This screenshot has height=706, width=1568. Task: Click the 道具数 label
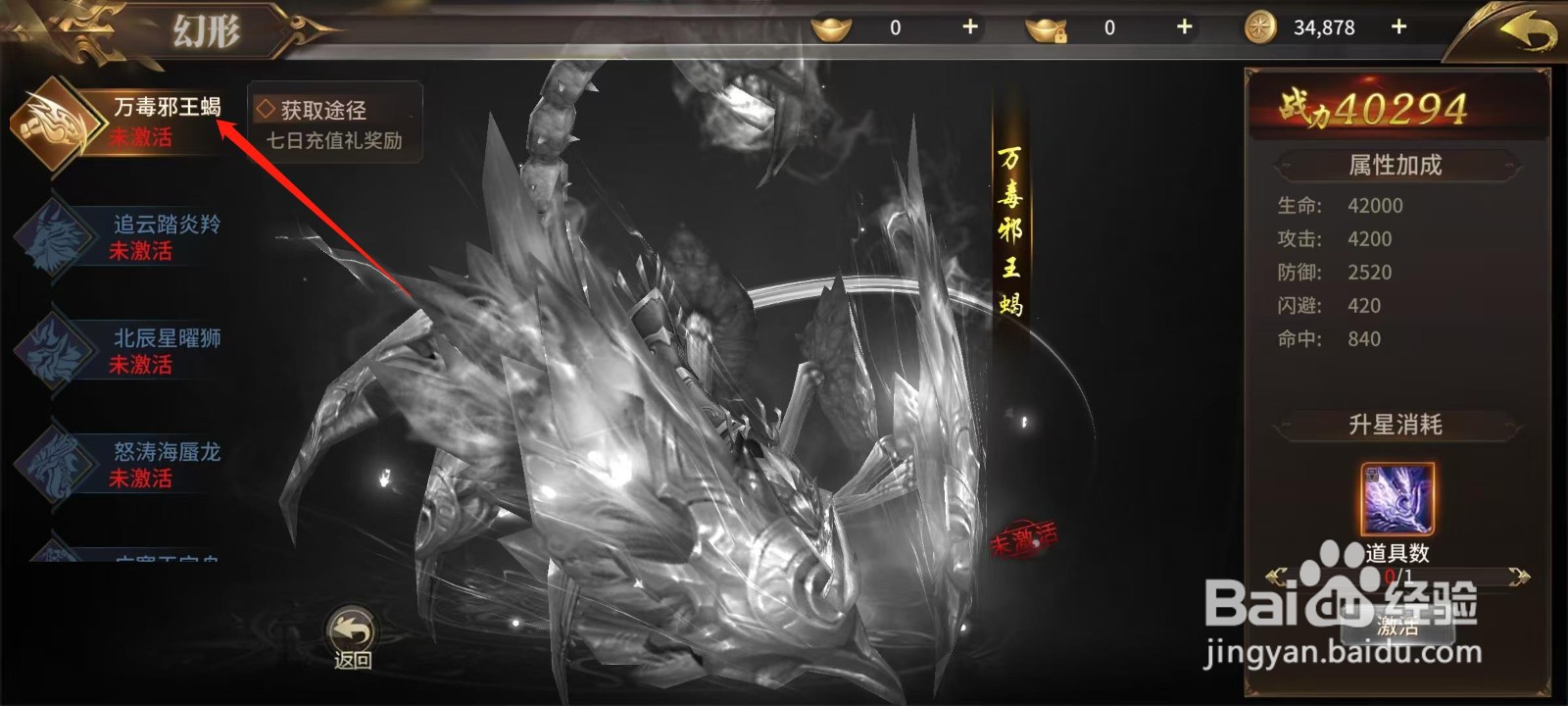point(1397,553)
